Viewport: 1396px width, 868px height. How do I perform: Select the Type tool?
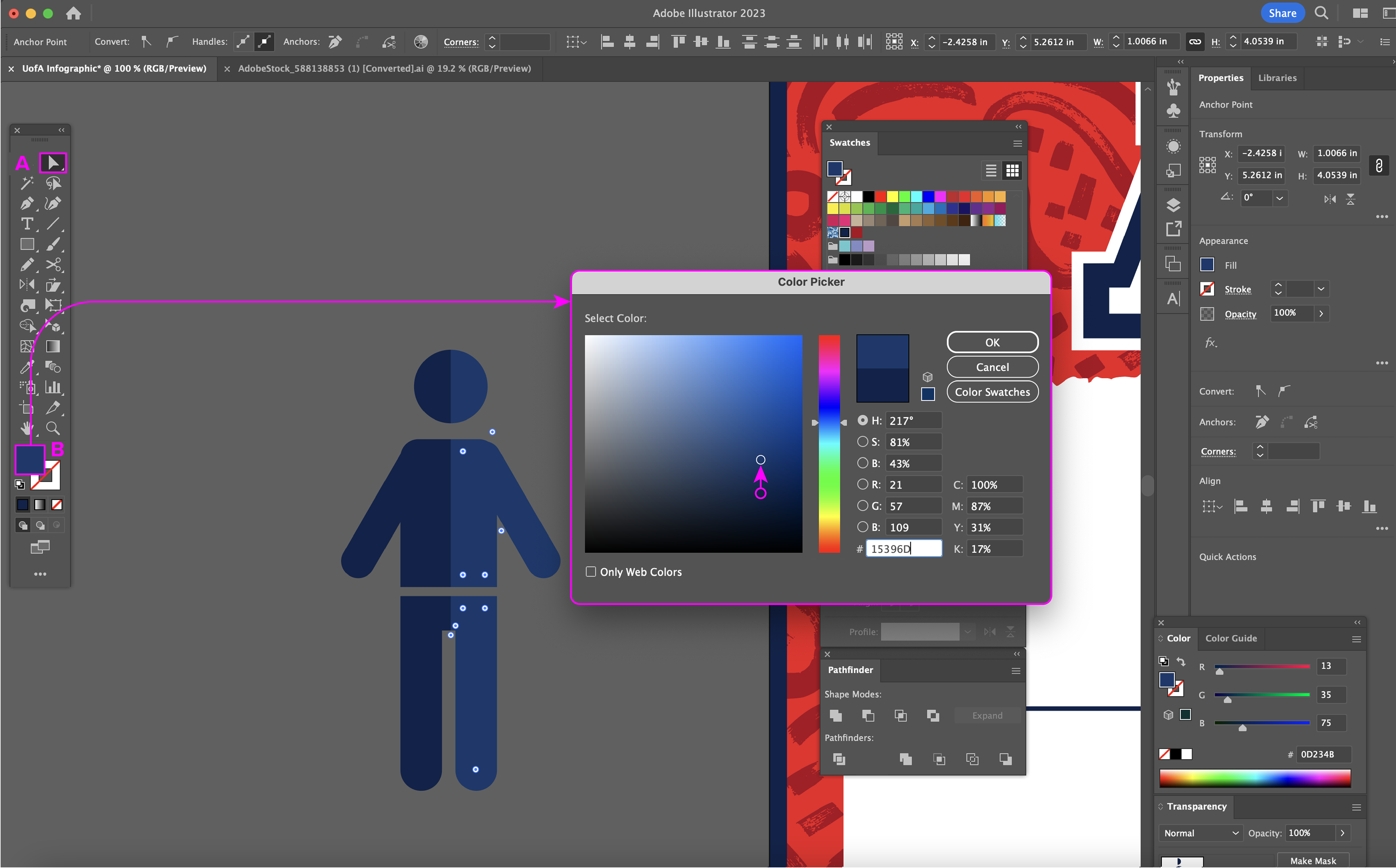pyautogui.click(x=27, y=224)
